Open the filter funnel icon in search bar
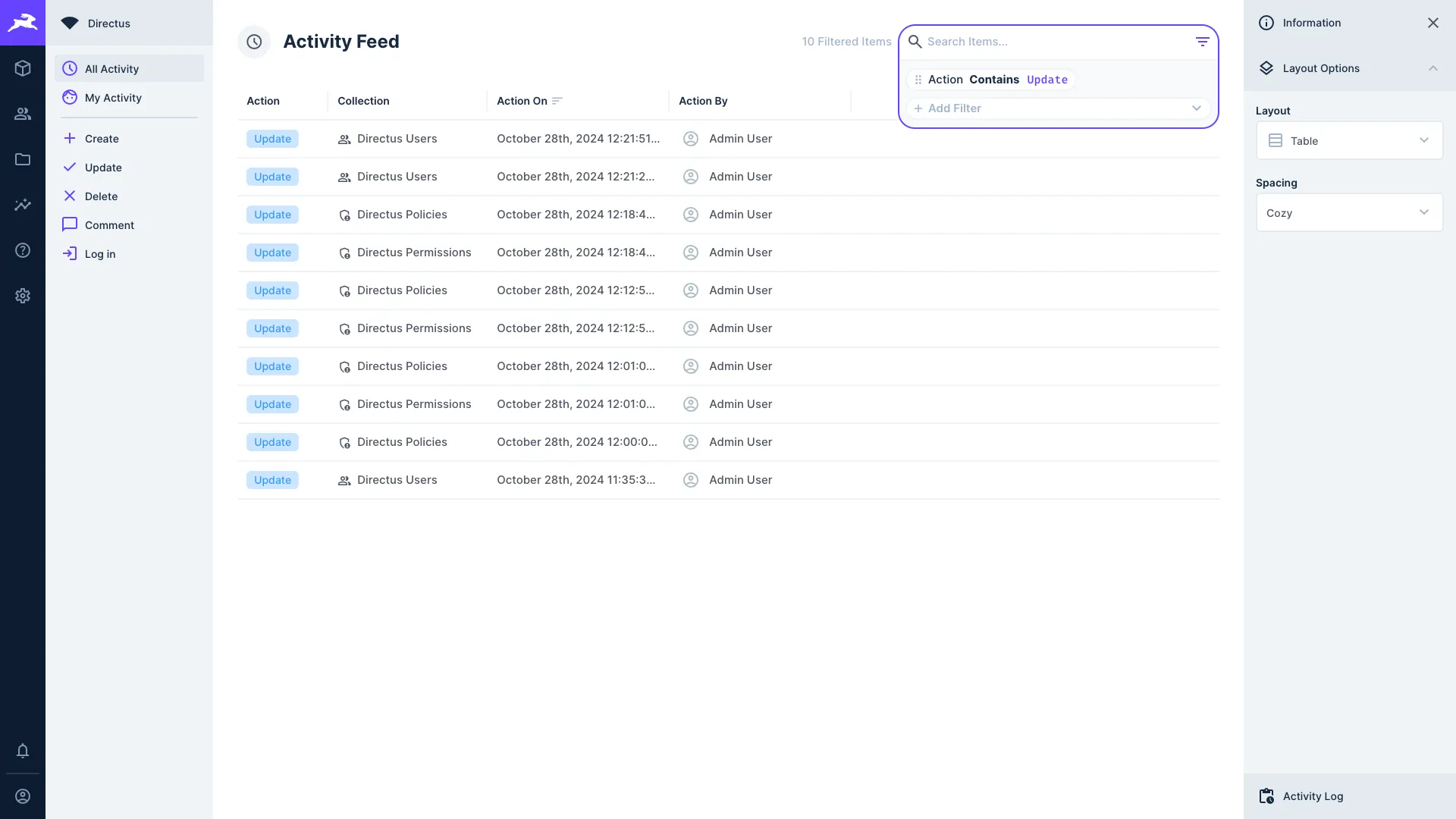The width and height of the screenshot is (1456, 819). click(x=1203, y=41)
